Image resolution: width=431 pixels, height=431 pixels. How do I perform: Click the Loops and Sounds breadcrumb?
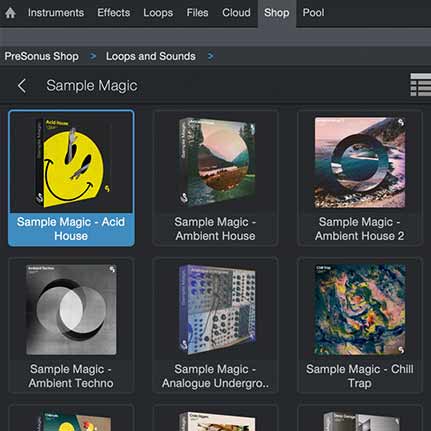click(x=151, y=56)
